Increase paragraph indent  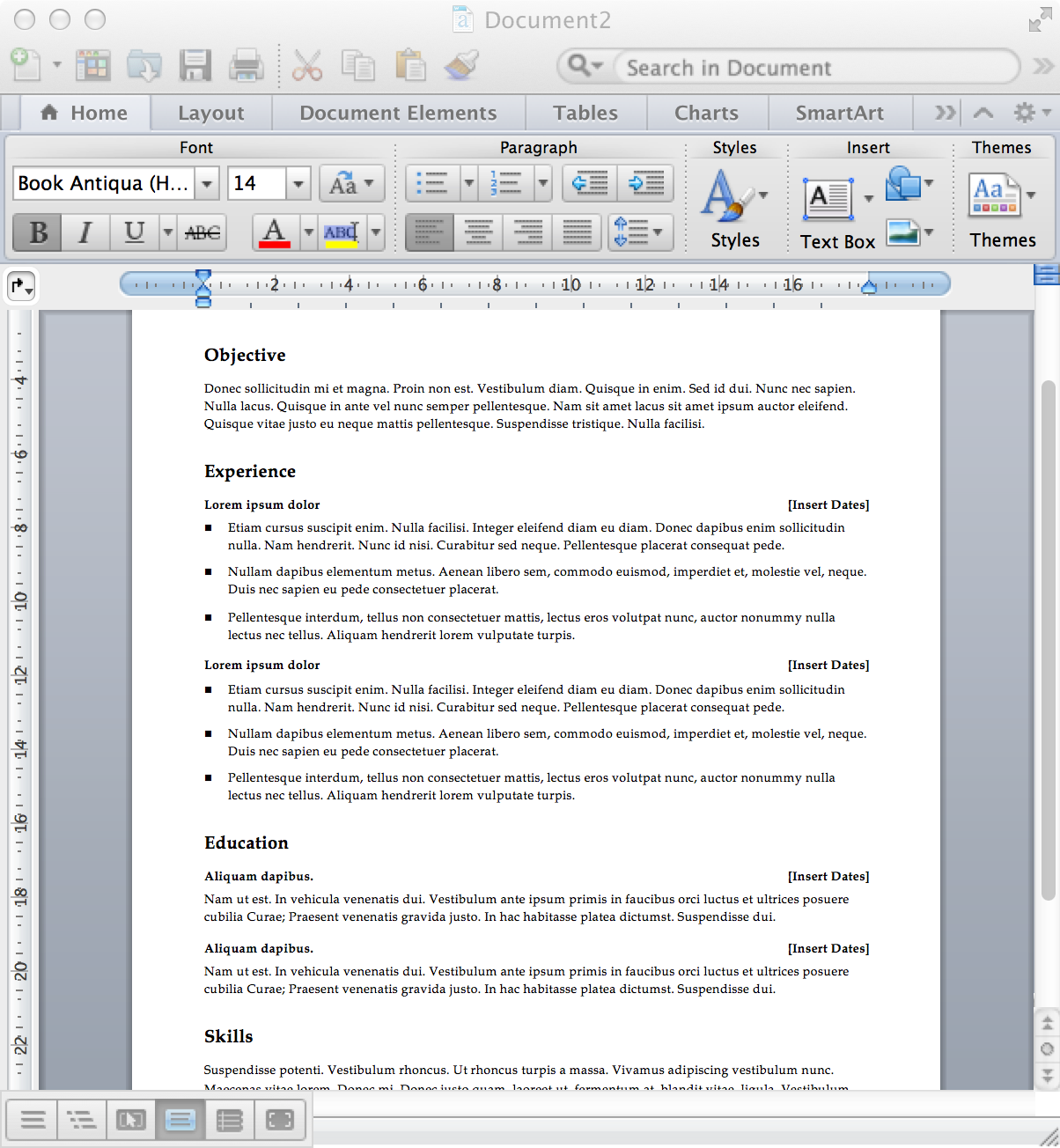(646, 183)
